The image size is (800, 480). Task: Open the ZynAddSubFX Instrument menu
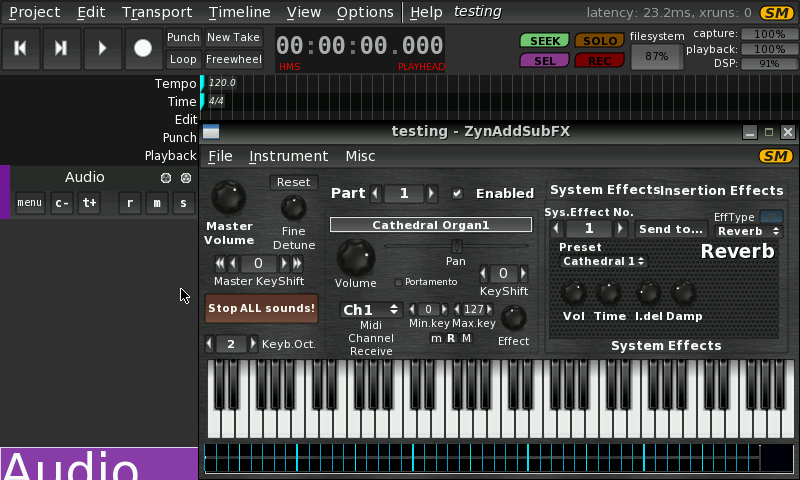click(289, 156)
